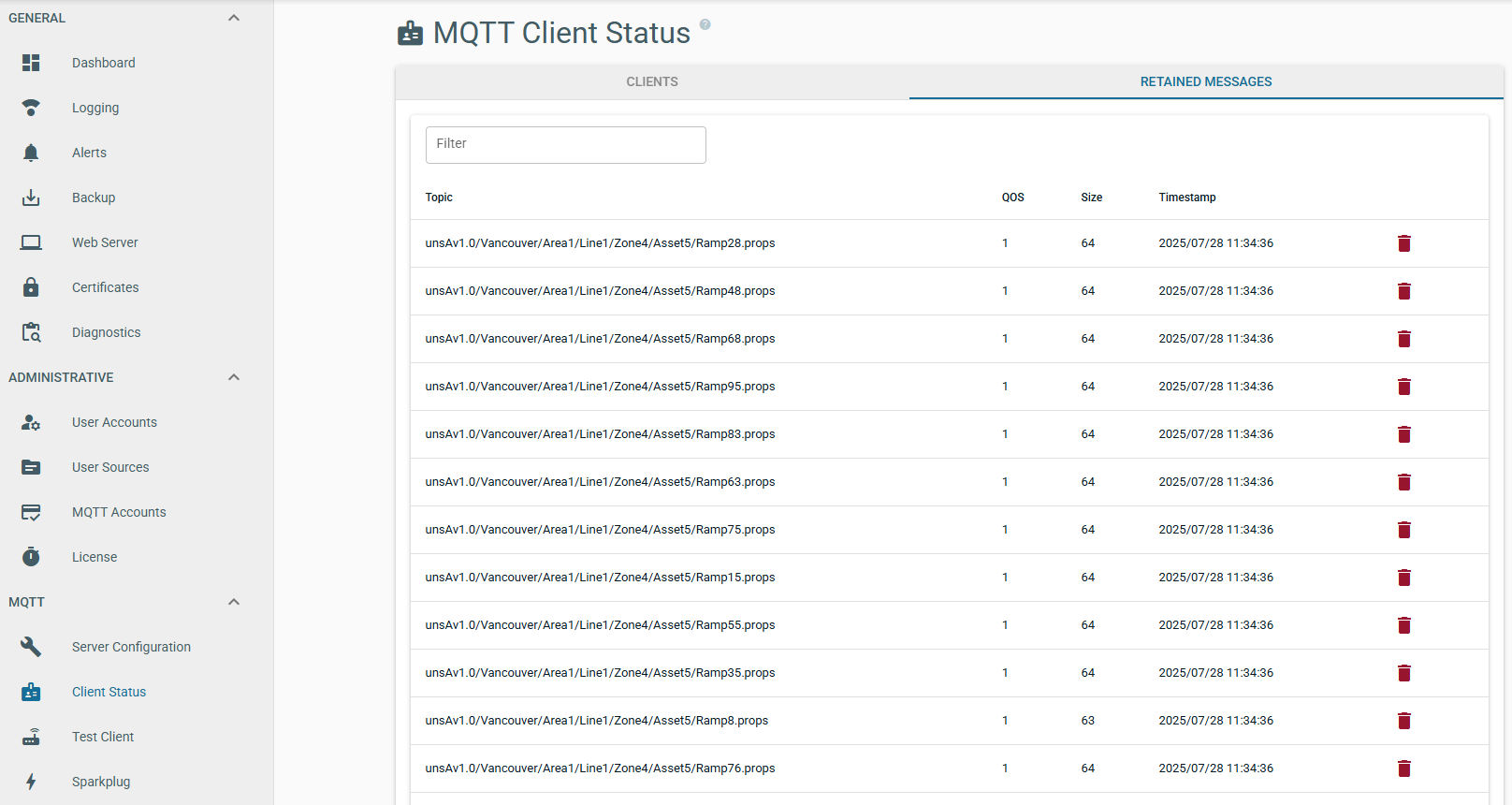Select the Server Configuration wrench icon
1512x805 pixels.
click(x=31, y=647)
